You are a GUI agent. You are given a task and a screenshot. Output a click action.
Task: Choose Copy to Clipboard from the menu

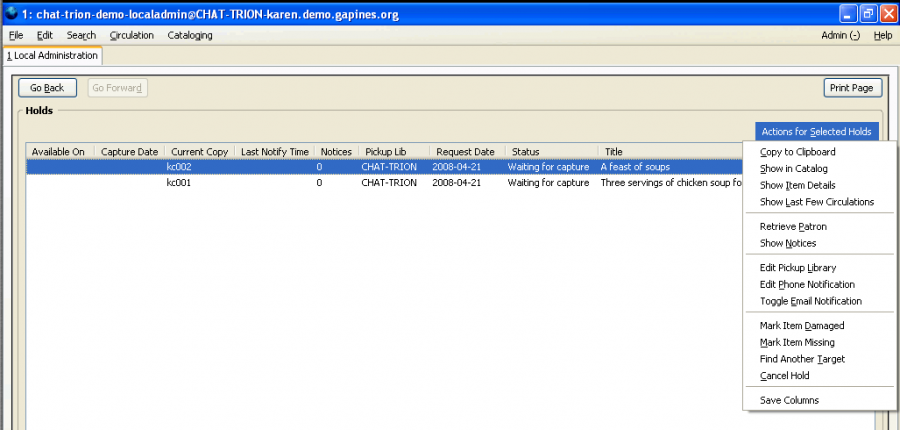point(797,152)
